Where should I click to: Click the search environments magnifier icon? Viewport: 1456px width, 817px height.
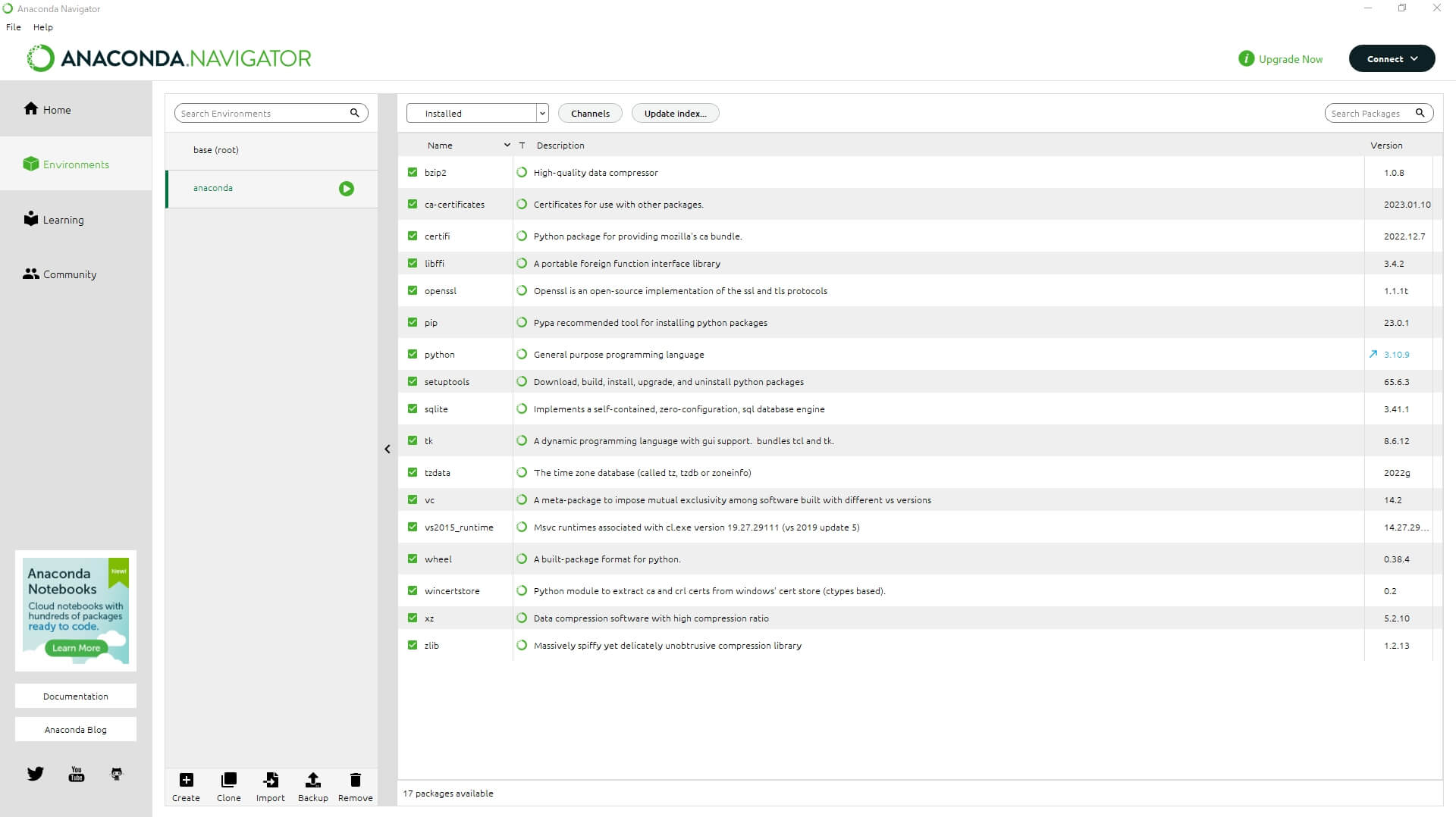click(x=354, y=113)
